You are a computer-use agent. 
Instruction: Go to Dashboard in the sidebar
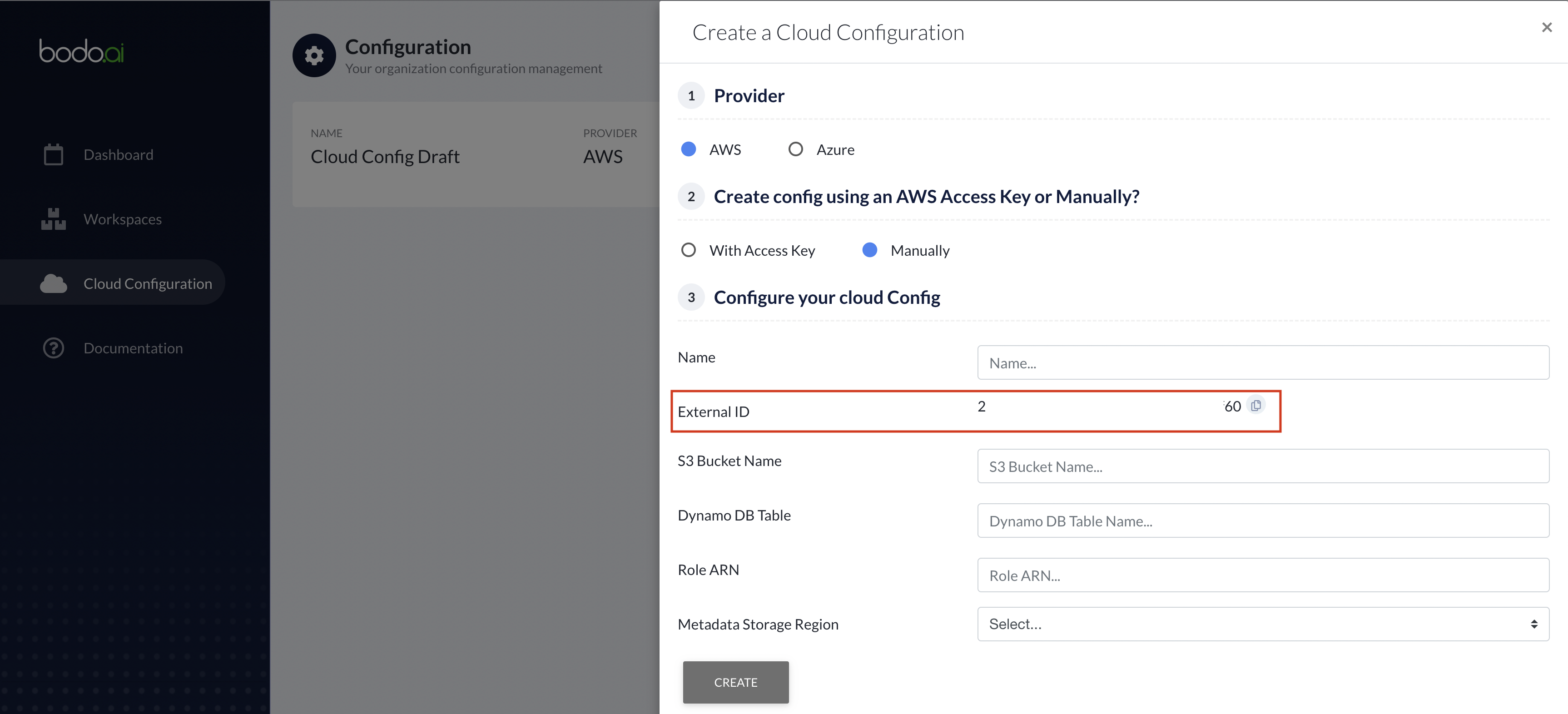click(x=119, y=154)
